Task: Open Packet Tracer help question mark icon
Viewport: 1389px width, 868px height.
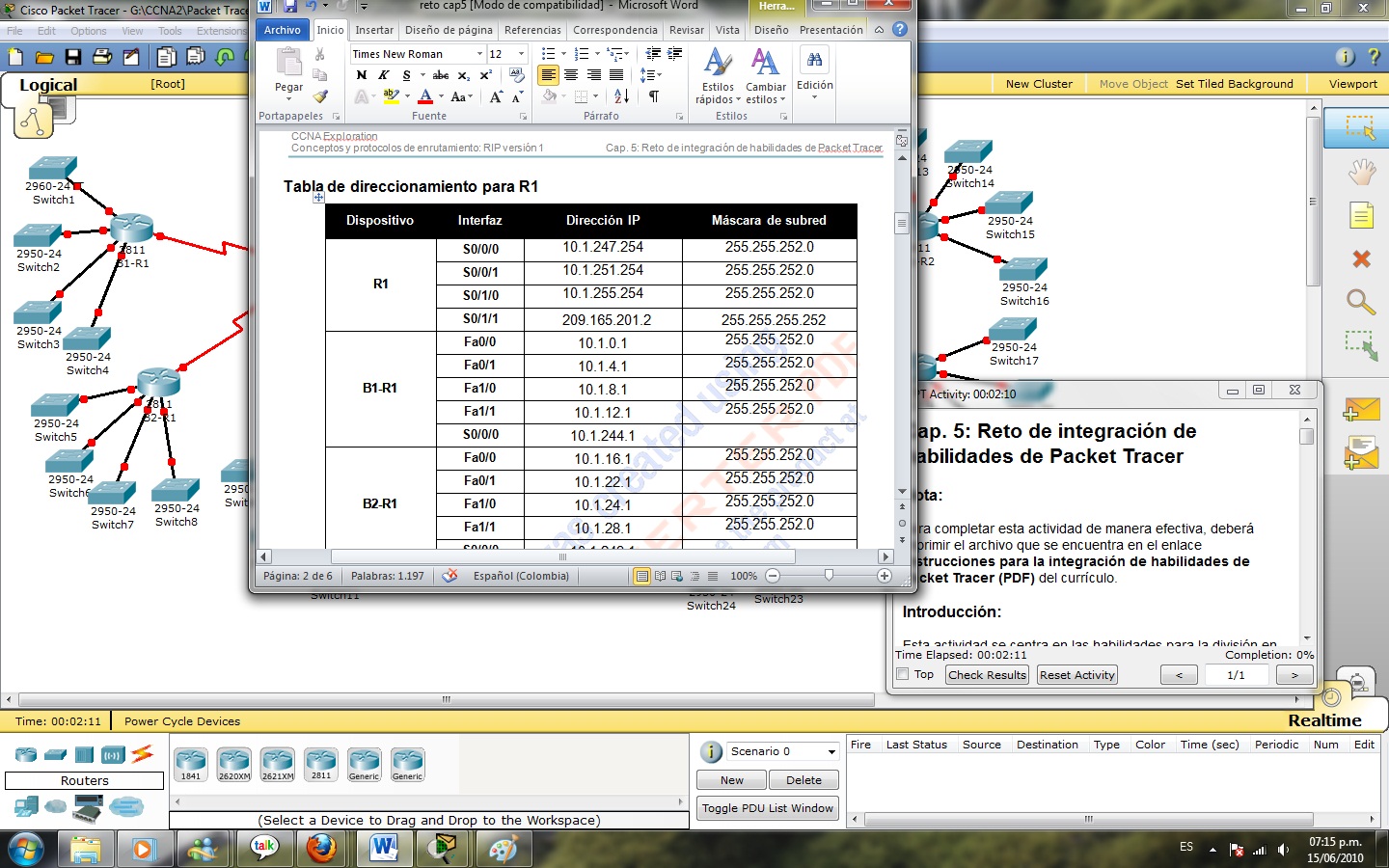Action: 1375,58
